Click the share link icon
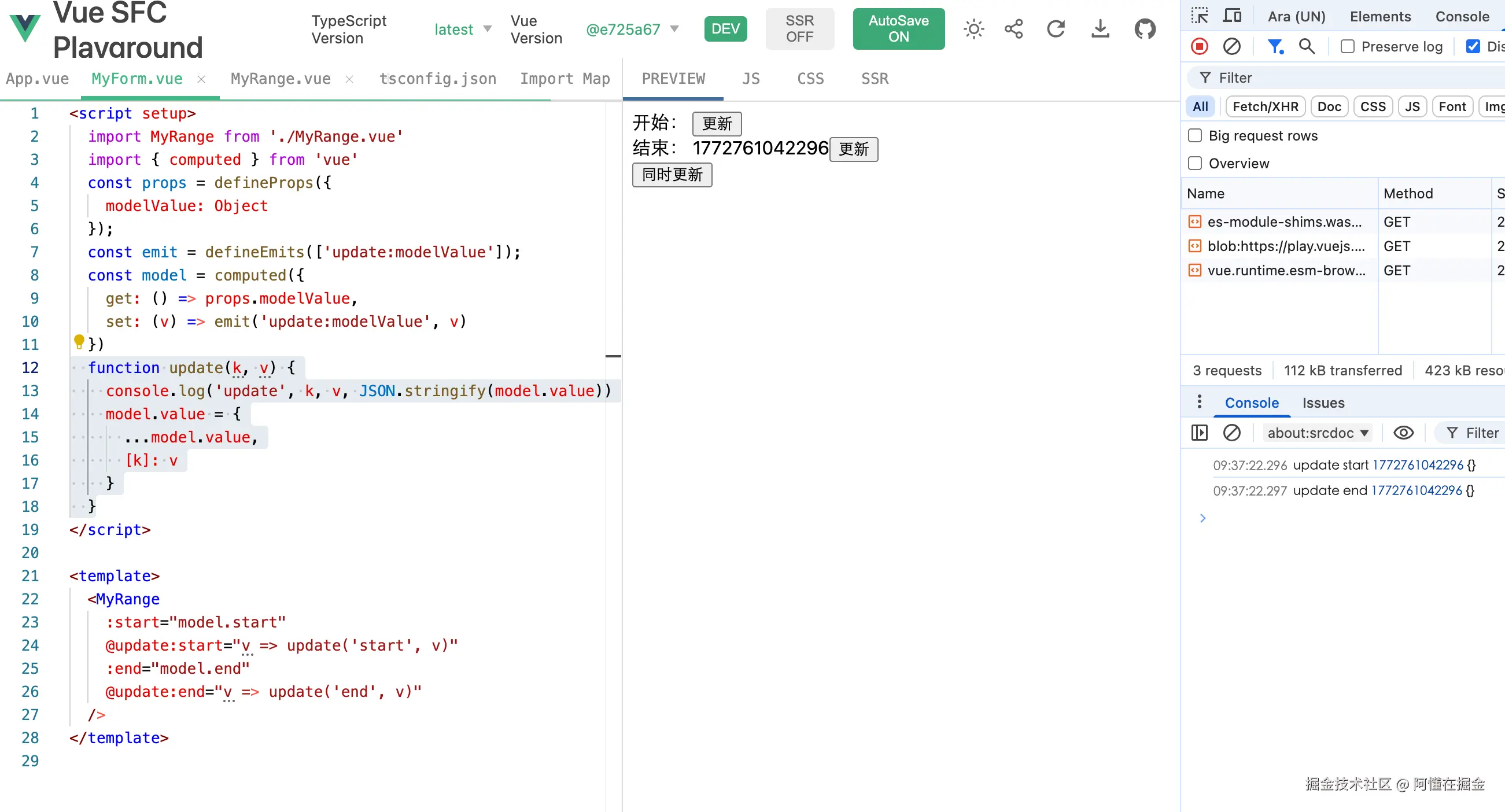The width and height of the screenshot is (1505, 812). pyautogui.click(x=1014, y=28)
